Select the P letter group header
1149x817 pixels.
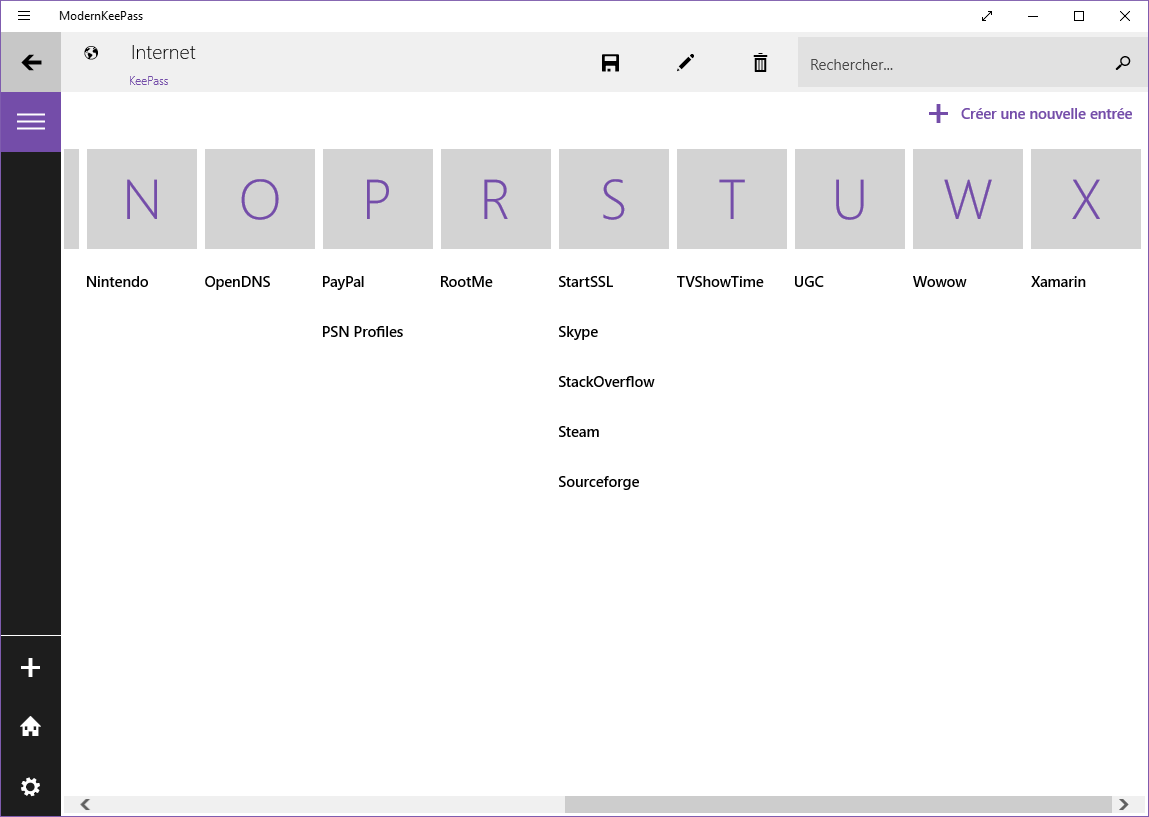[x=378, y=199]
